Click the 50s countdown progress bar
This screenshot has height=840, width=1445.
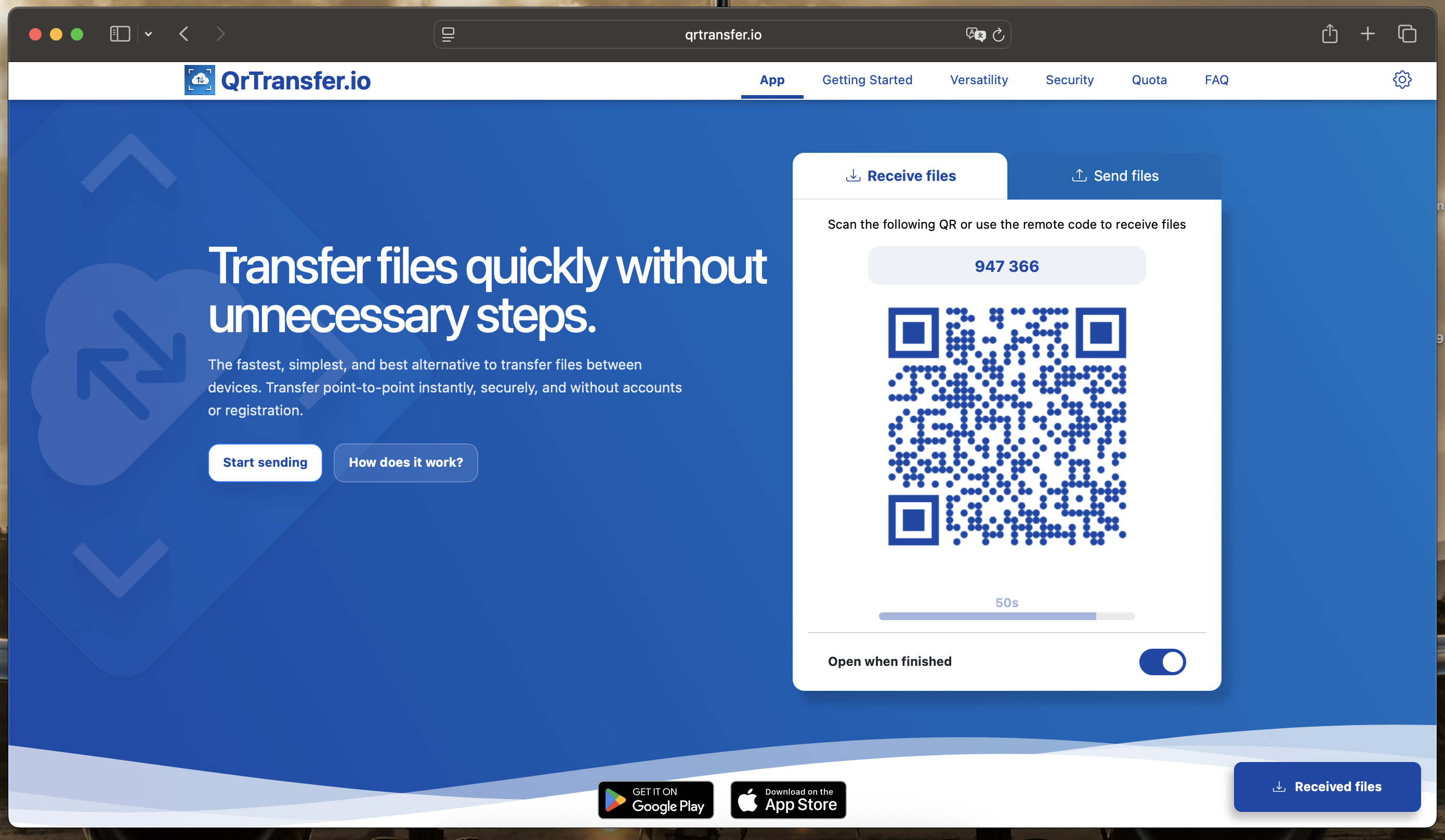click(1006, 616)
